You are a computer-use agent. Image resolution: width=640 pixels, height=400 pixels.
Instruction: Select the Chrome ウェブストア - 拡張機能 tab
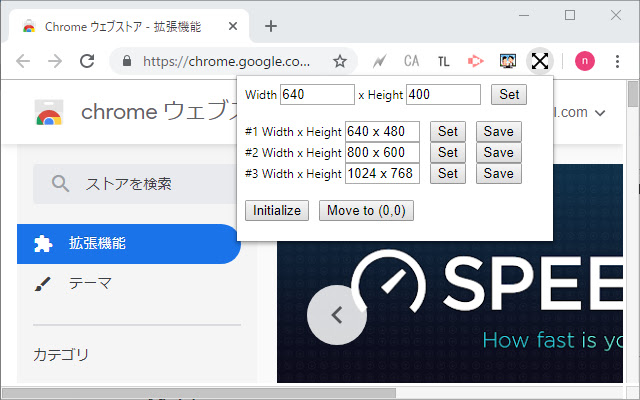click(x=129, y=27)
